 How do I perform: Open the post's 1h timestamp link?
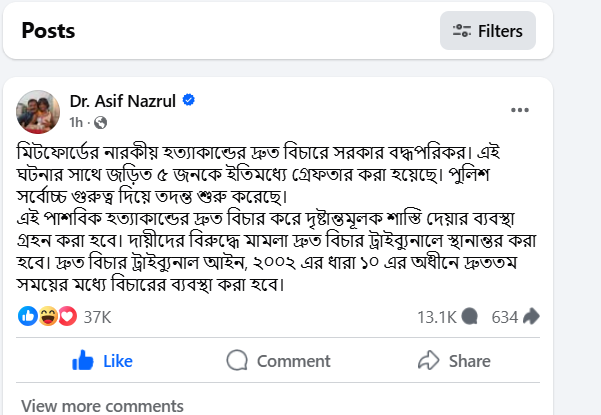[x=76, y=122]
